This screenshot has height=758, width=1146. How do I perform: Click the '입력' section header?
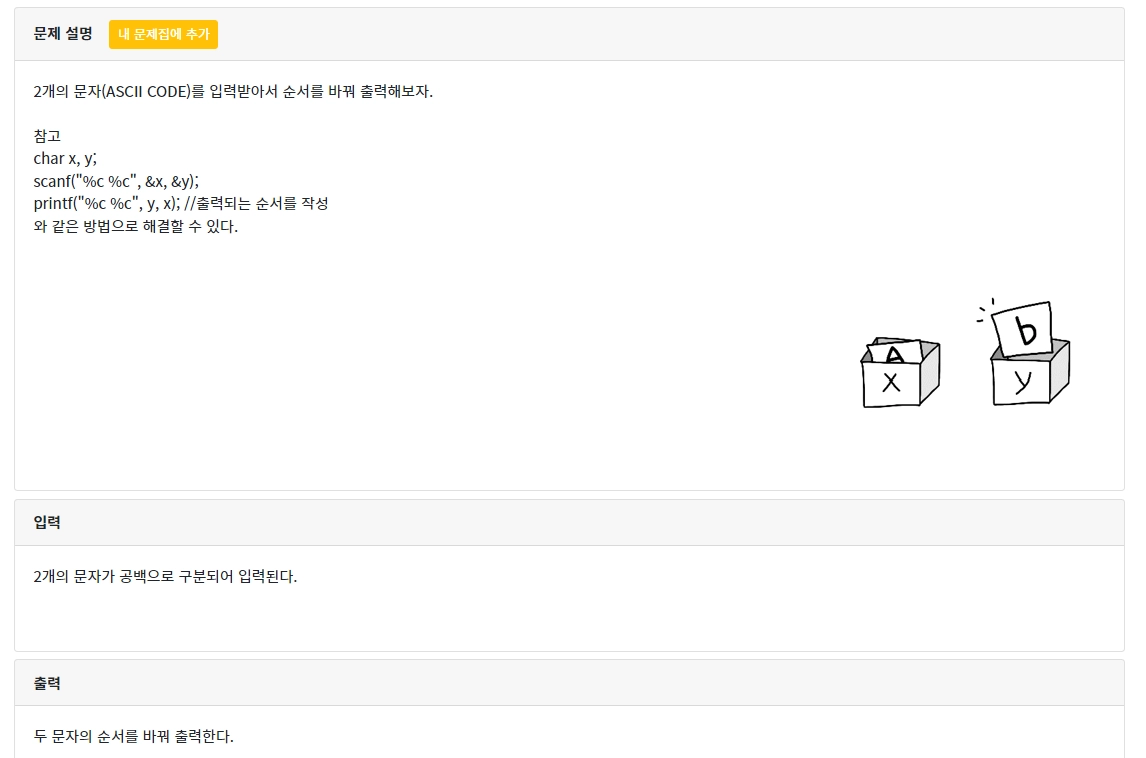tap(47, 523)
